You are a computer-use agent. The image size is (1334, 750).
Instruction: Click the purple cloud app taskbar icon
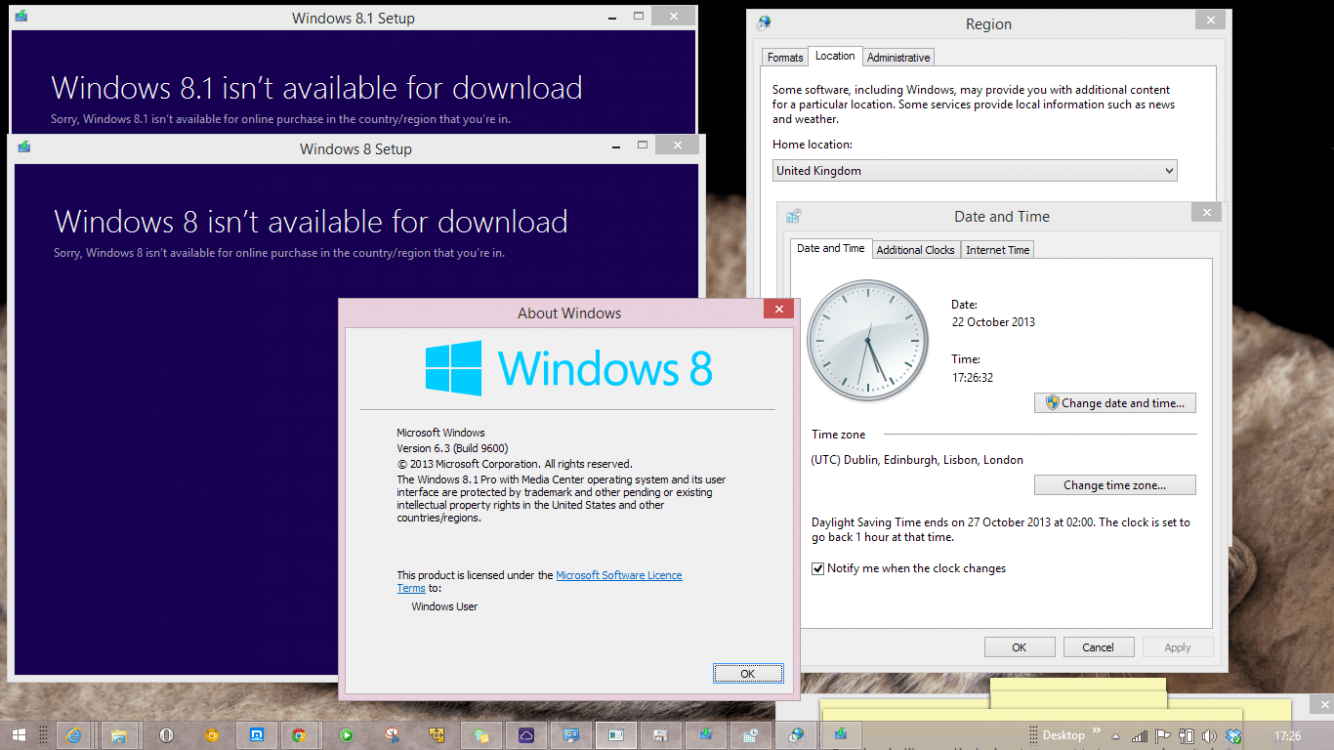526,735
